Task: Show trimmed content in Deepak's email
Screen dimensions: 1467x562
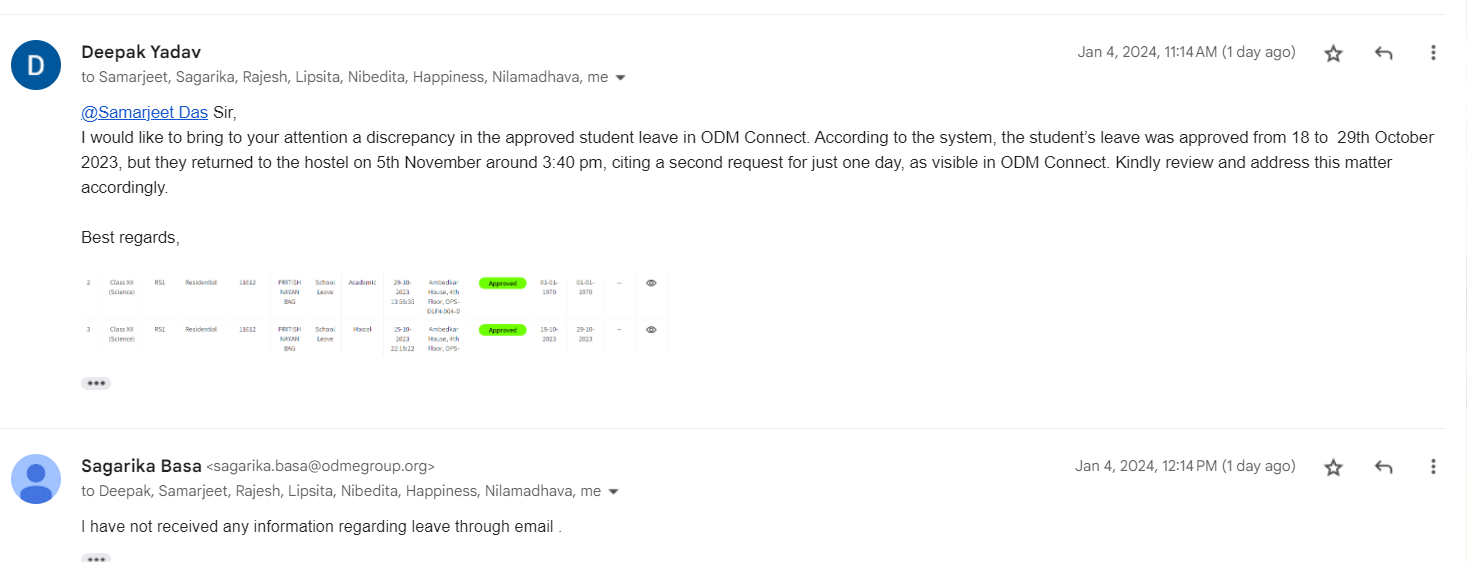Action: tap(96, 383)
